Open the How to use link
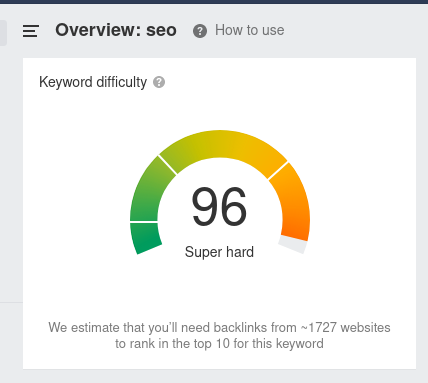This screenshot has height=383, width=428. 250,30
